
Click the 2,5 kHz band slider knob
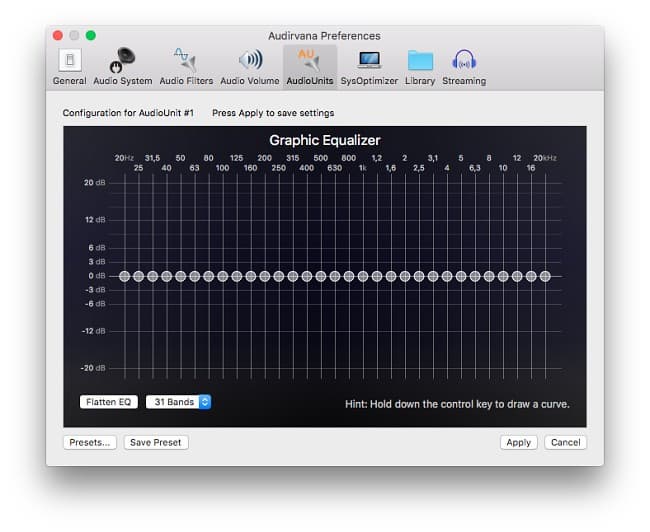[x=419, y=276]
